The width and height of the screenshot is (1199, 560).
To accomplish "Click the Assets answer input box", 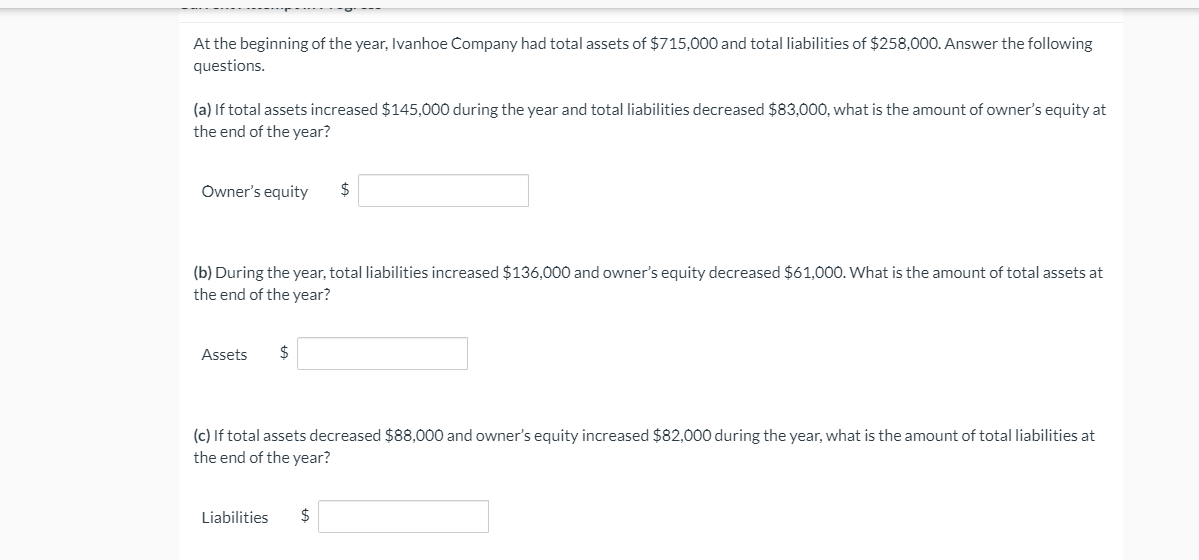I will tap(382, 353).
